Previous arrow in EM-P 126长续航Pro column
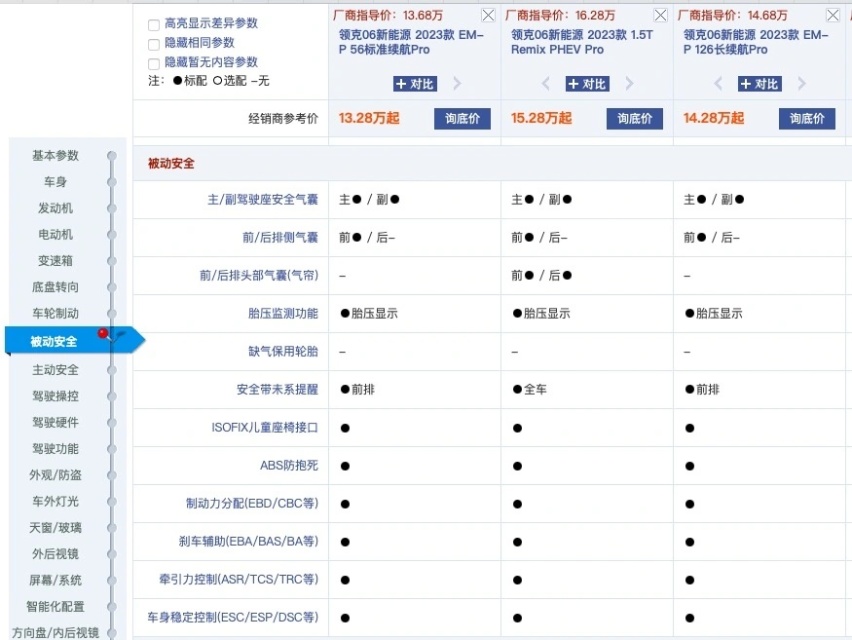852x640 pixels. click(x=718, y=84)
